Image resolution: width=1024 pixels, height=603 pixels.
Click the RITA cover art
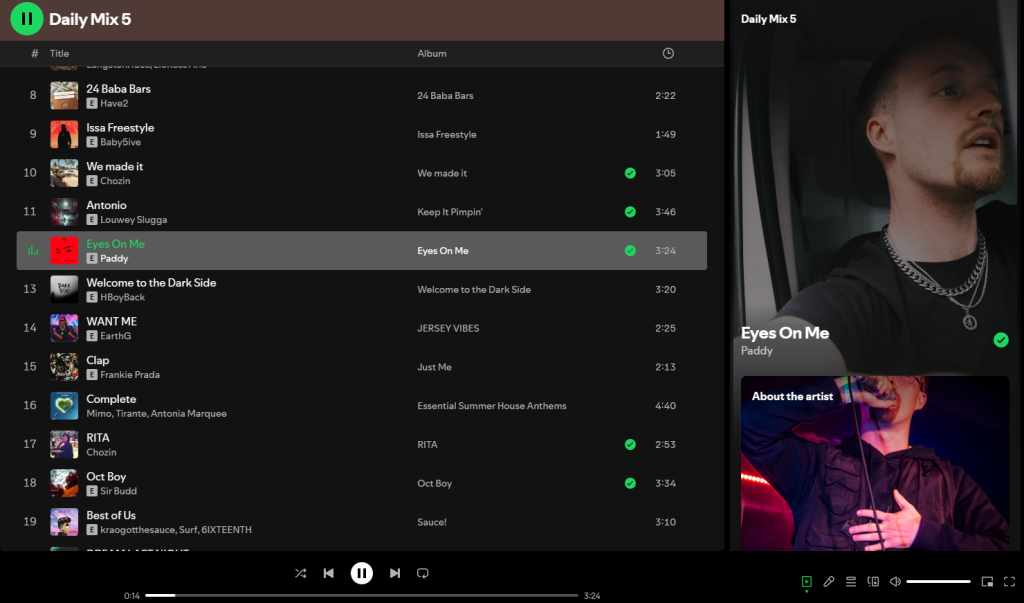[x=64, y=444]
